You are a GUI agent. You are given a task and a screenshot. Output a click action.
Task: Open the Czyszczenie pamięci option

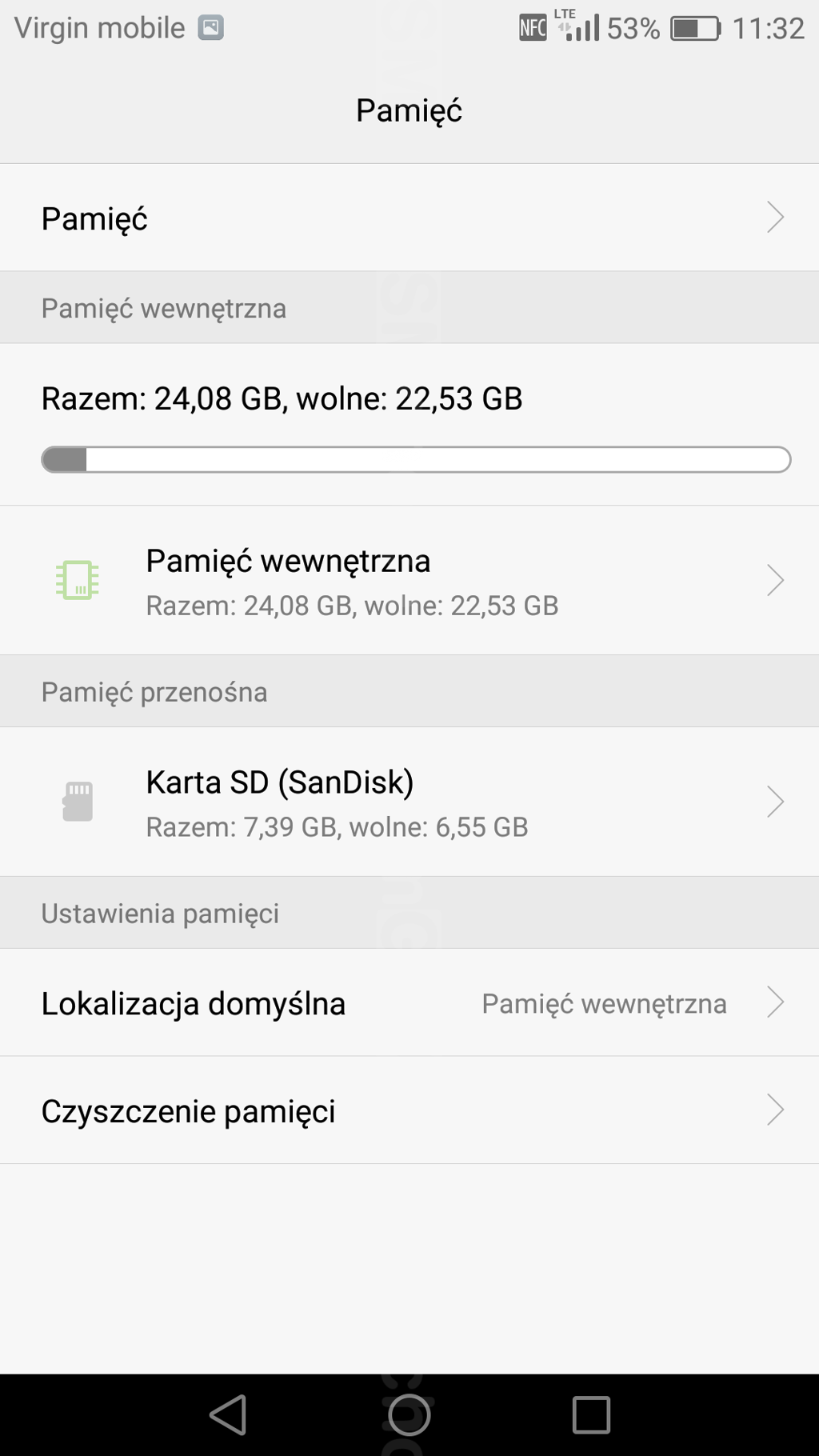coord(189,1111)
